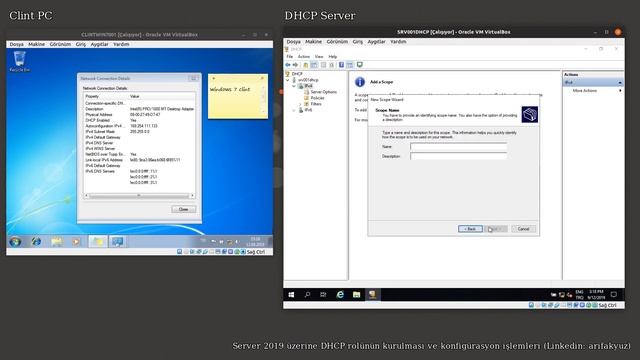Open Makine menu in server VirtualBox window
640x360 pixels.
[313, 42]
